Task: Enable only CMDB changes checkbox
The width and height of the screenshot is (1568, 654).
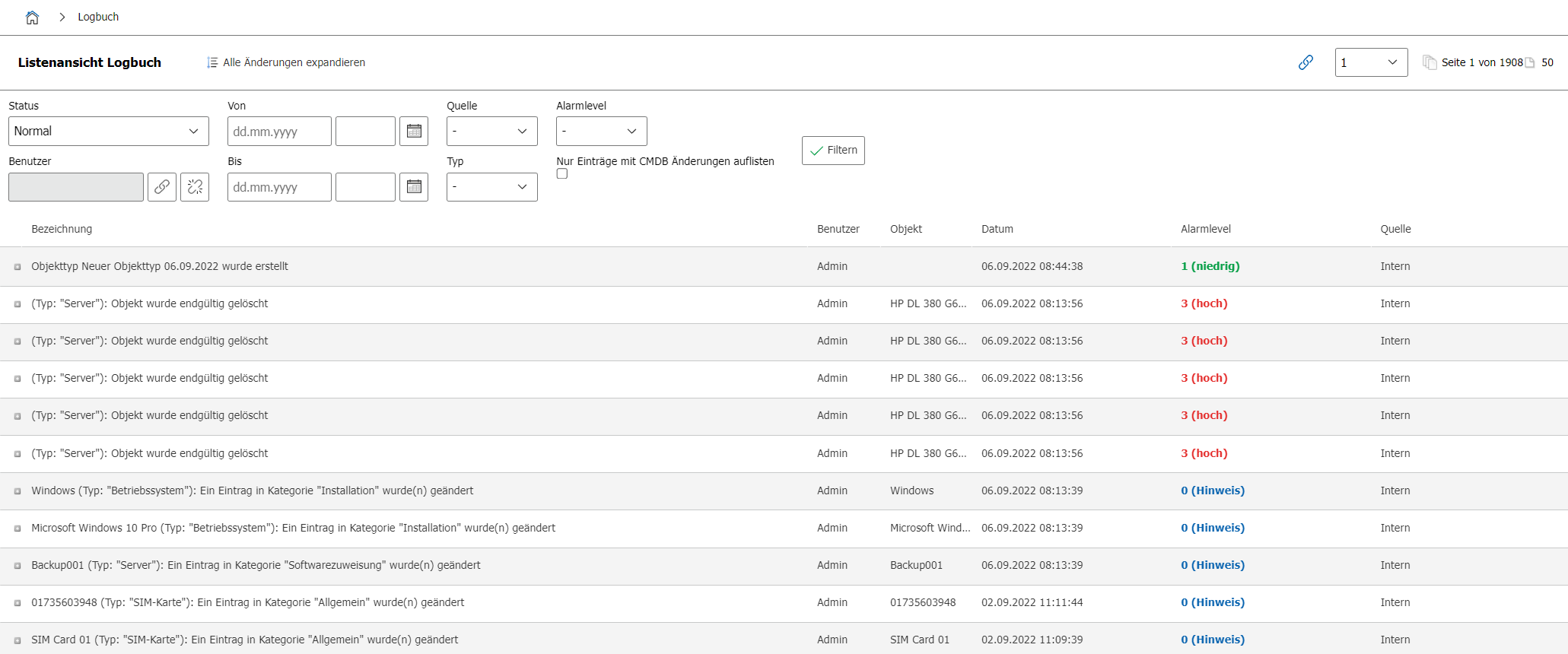Action: tap(562, 173)
